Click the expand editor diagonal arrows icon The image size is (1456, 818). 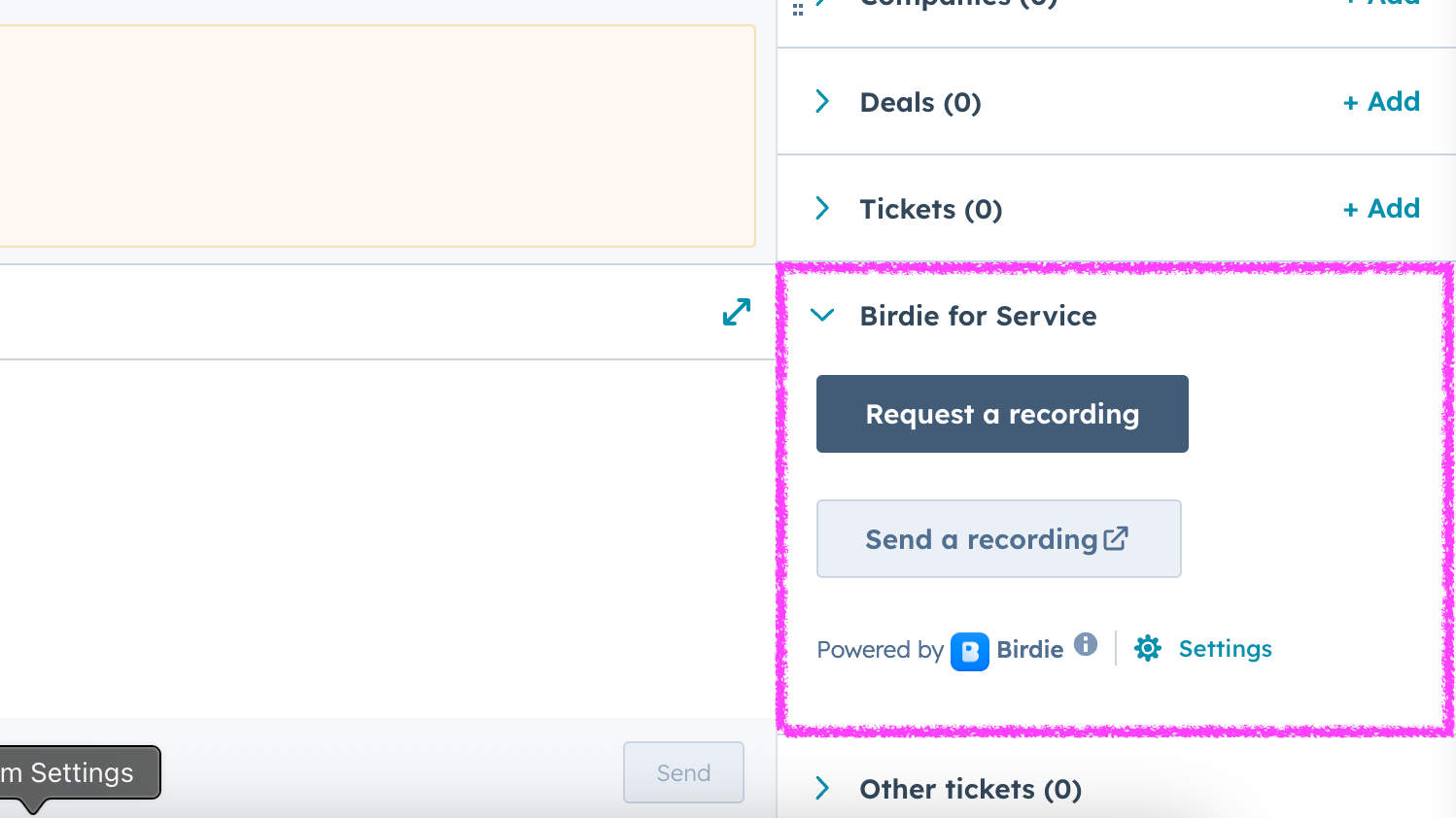coord(737,312)
